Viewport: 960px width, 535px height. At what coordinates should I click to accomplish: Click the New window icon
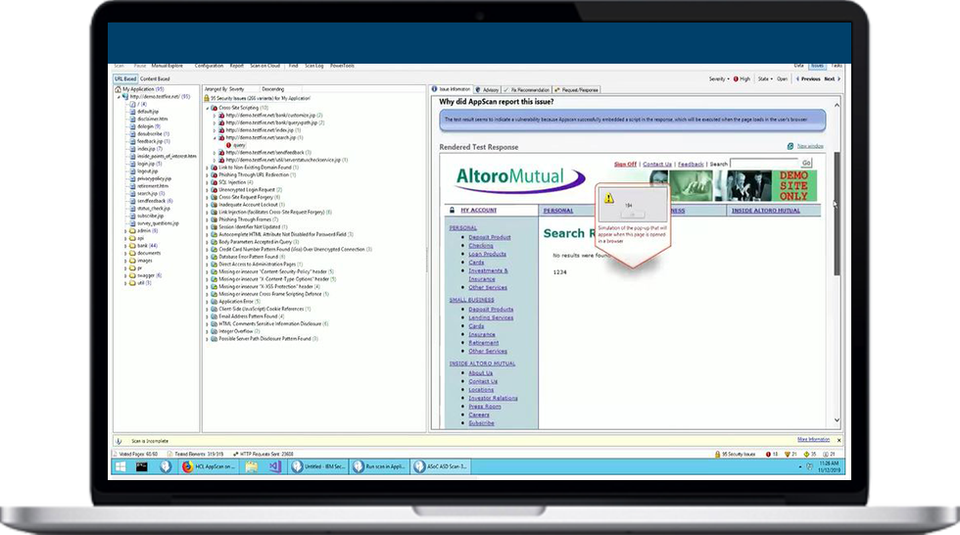coord(791,146)
